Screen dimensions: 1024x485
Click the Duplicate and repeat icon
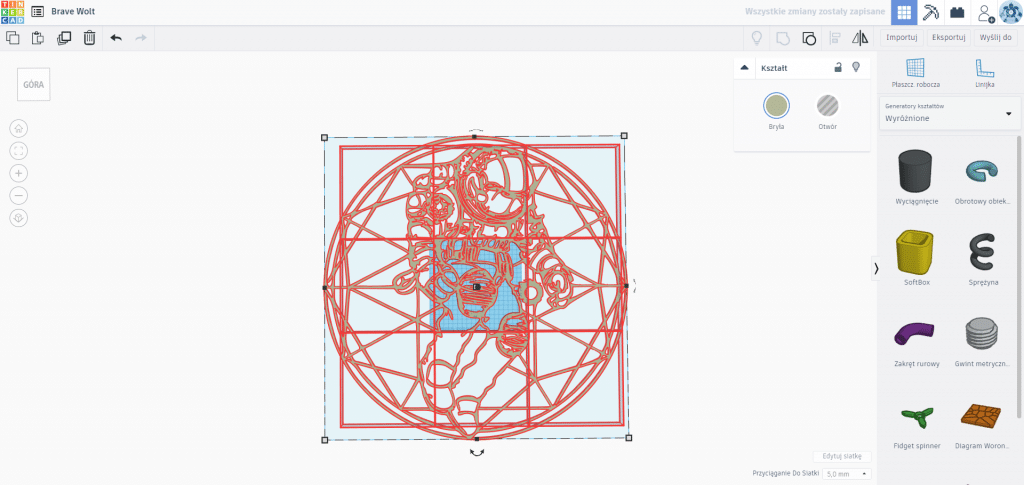63,38
